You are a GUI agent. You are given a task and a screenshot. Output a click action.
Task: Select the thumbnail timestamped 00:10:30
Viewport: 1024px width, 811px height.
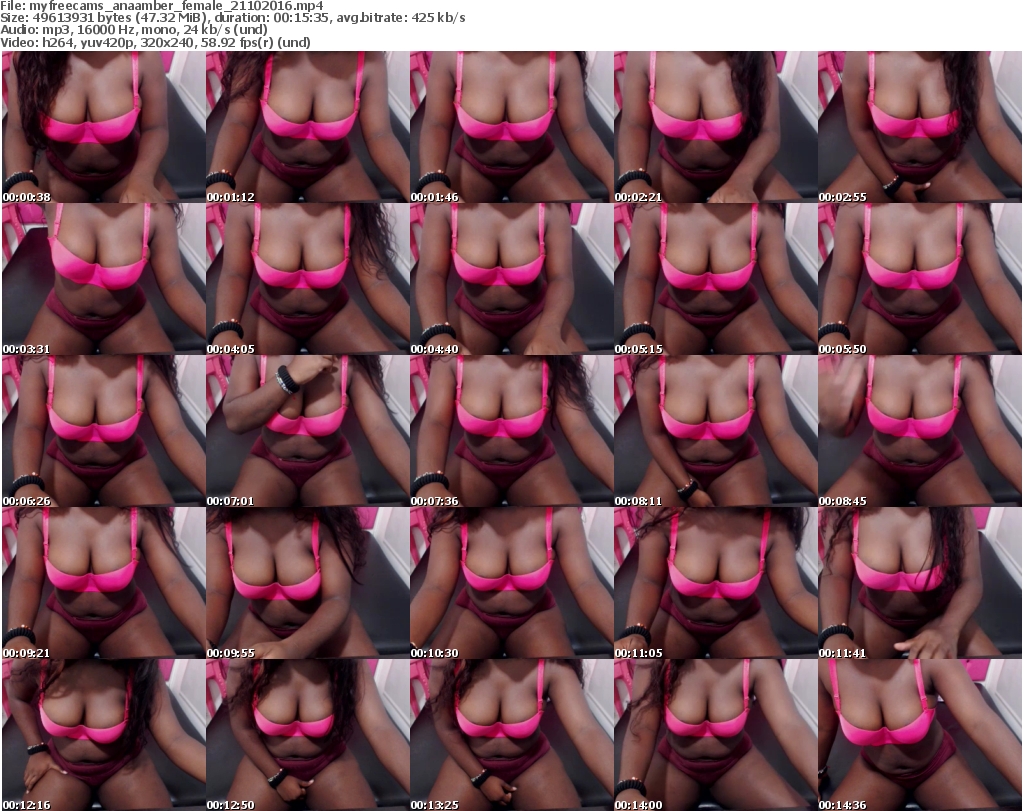click(511, 583)
